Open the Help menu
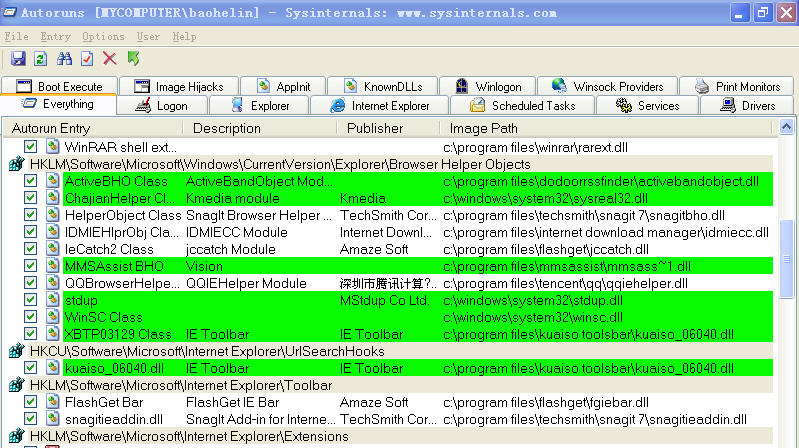The image size is (799, 448). click(184, 36)
